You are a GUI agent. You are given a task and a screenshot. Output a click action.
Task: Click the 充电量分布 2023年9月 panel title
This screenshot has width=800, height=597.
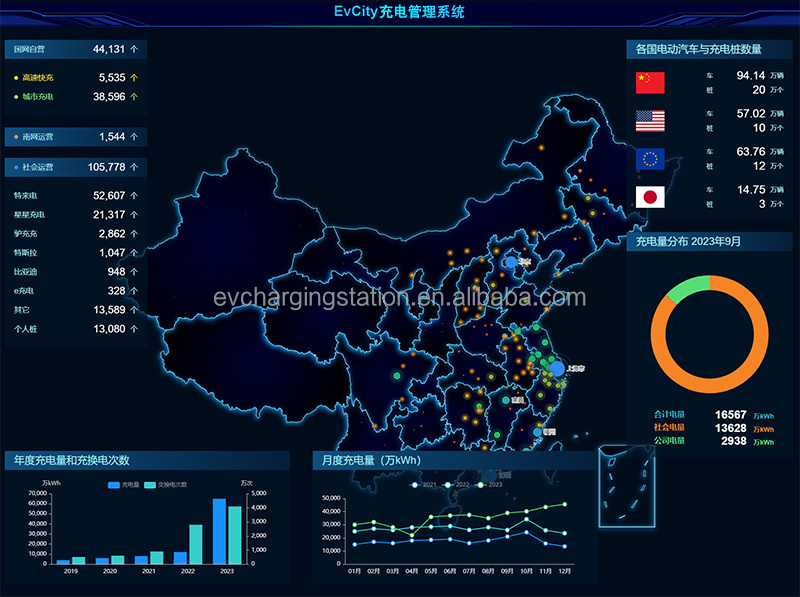point(688,241)
